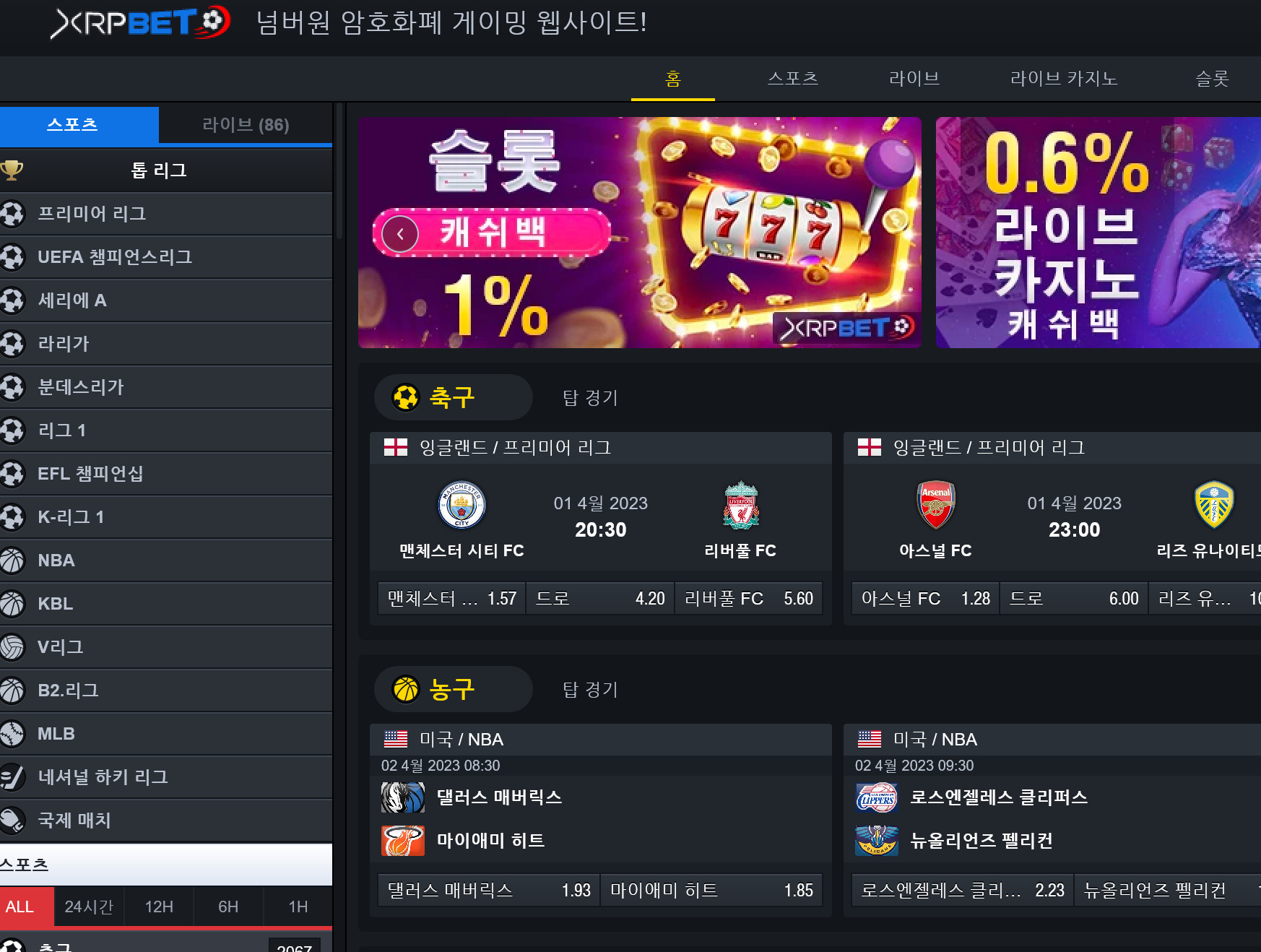Image resolution: width=1261 pixels, height=952 pixels.
Task: Bet on 드로 4.20 odds
Action: [600, 598]
